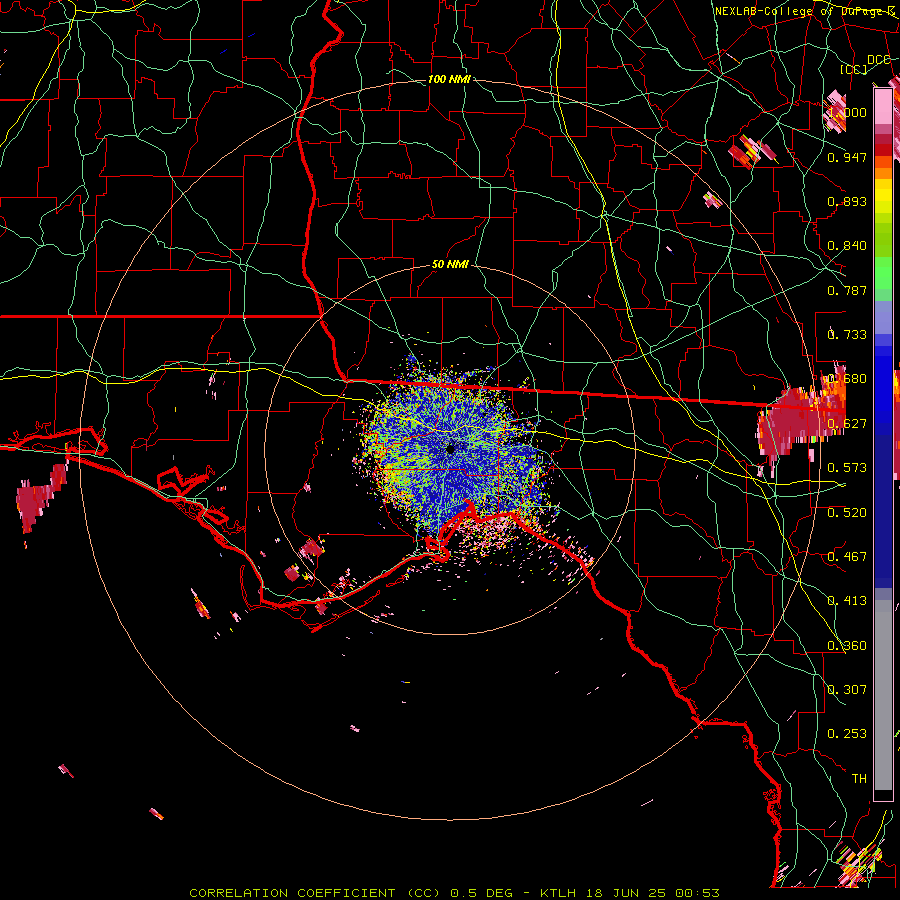Click the 0.307 legend value

point(847,690)
